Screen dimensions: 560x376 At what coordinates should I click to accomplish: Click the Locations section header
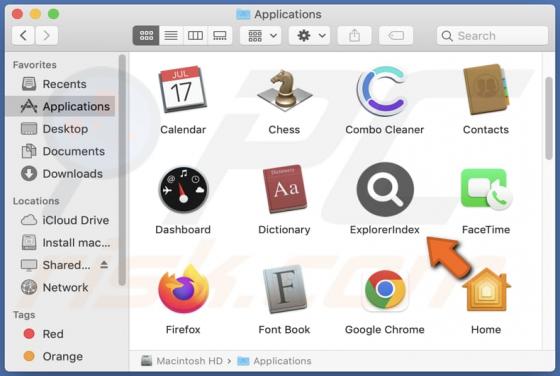point(36,201)
